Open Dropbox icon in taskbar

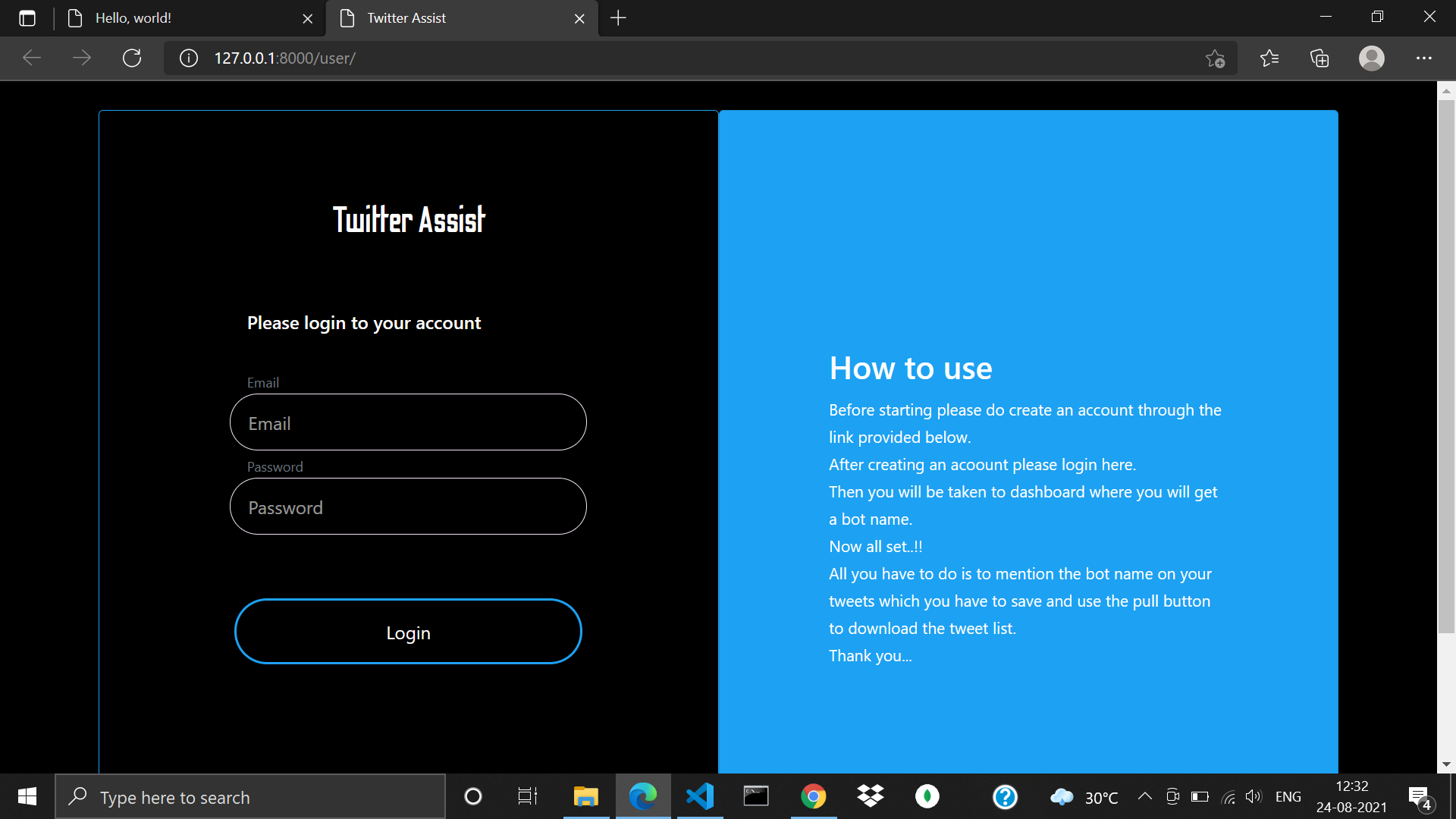click(870, 796)
